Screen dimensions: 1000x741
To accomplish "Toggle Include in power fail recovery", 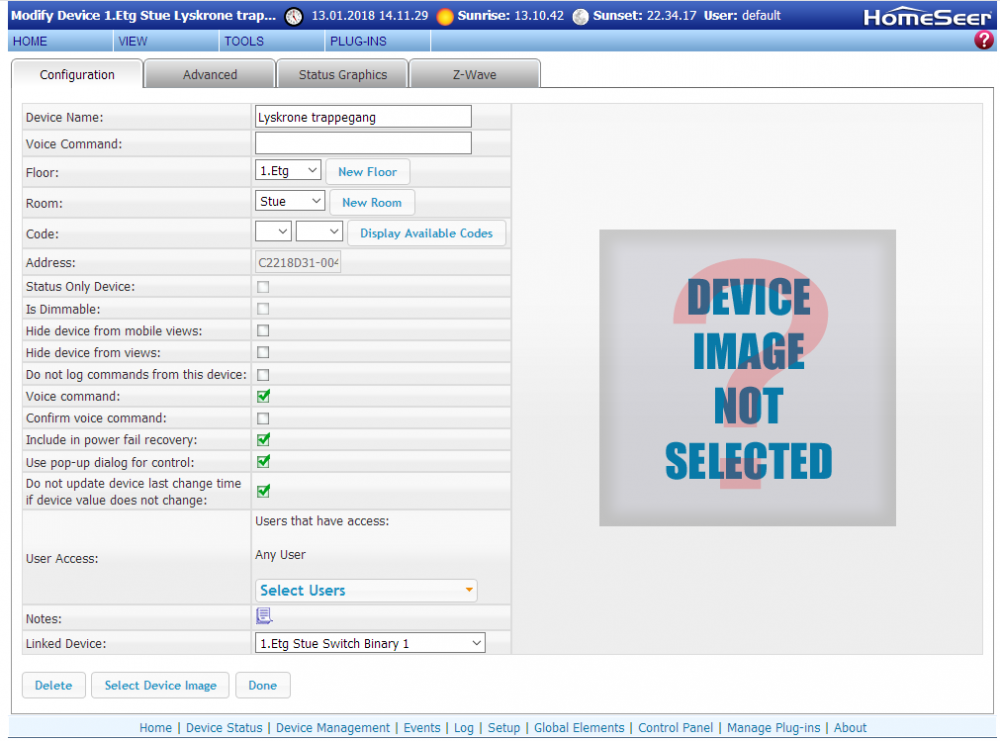I will point(264,440).
